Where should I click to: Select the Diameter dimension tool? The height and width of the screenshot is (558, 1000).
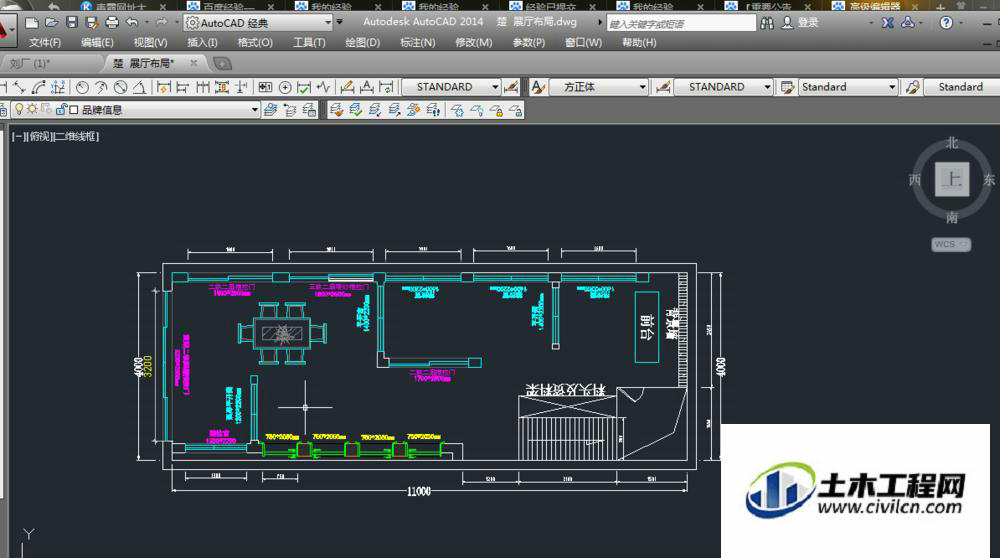point(120,87)
